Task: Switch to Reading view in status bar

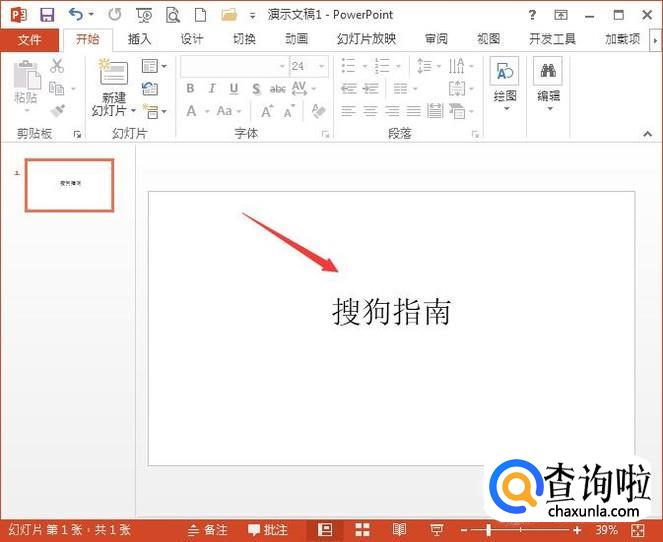Action: 399,529
